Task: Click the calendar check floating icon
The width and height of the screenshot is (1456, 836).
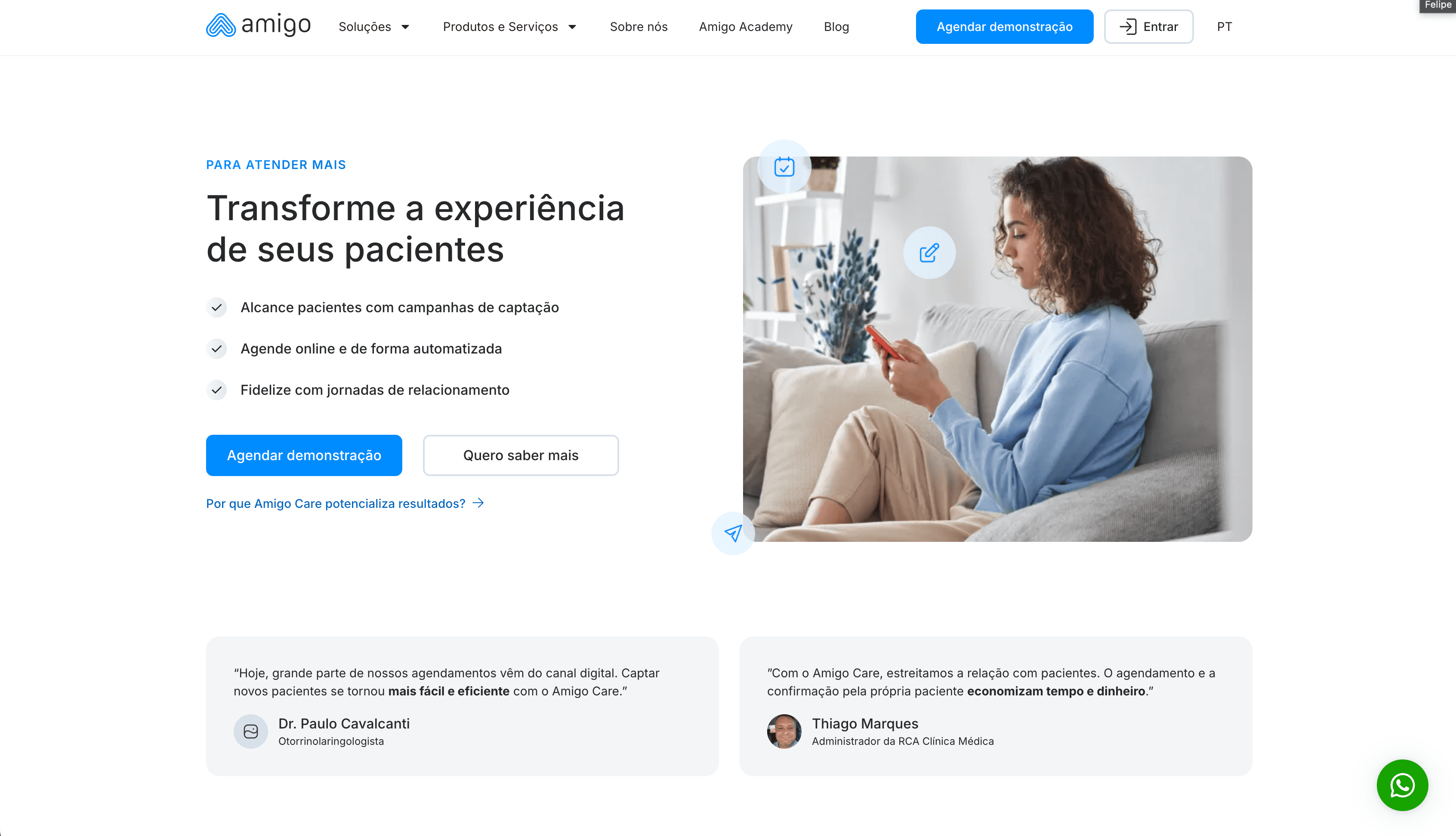Action: tap(784, 166)
